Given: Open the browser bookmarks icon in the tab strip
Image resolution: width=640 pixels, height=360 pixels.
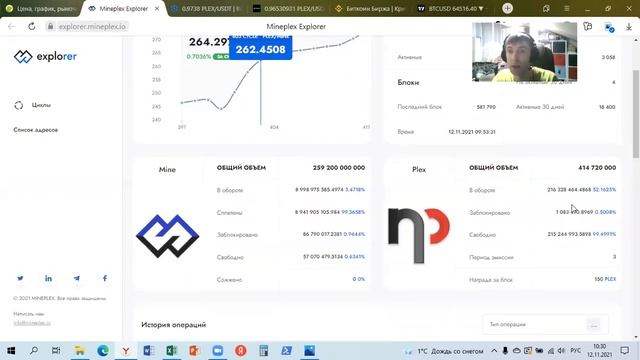Looking at the screenshot, I should click(x=546, y=8).
